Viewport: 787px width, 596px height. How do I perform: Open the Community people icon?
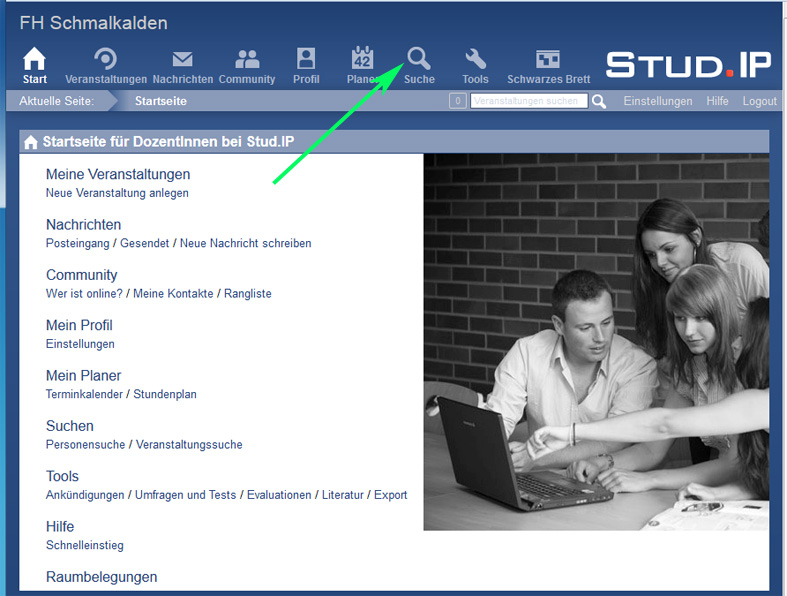246,60
